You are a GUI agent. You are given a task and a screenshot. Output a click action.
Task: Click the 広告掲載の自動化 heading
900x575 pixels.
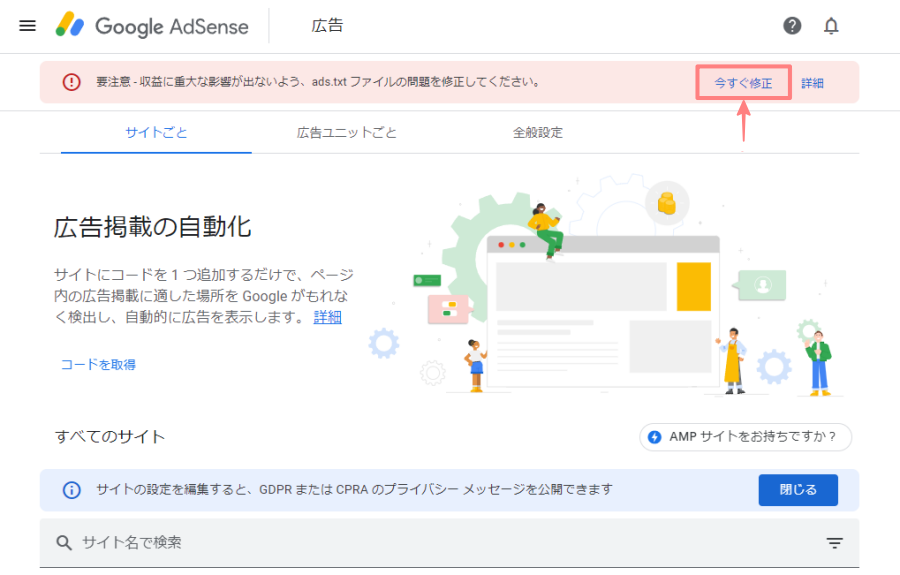153,227
